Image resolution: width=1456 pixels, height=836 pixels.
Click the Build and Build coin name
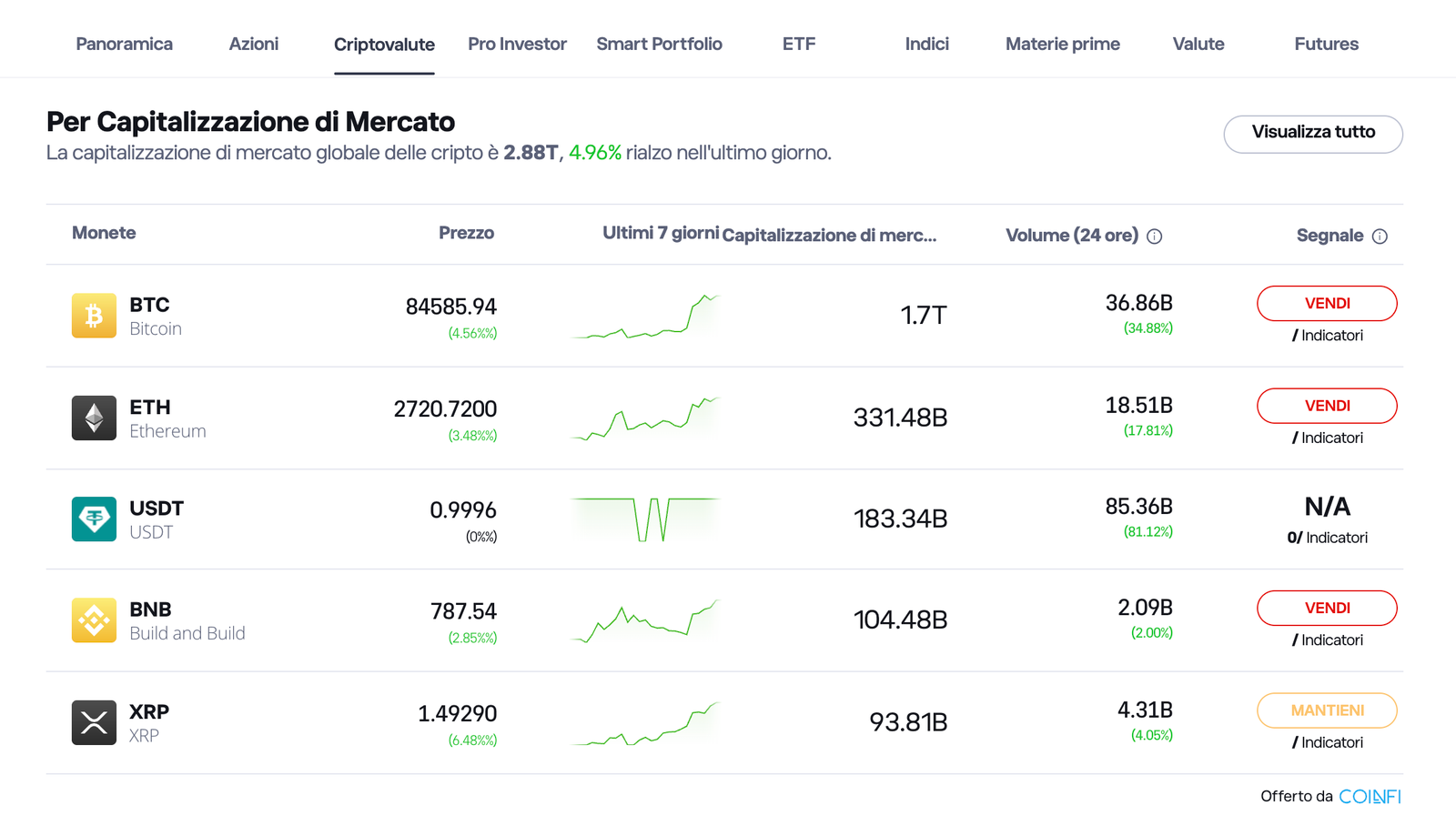click(187, 633)
